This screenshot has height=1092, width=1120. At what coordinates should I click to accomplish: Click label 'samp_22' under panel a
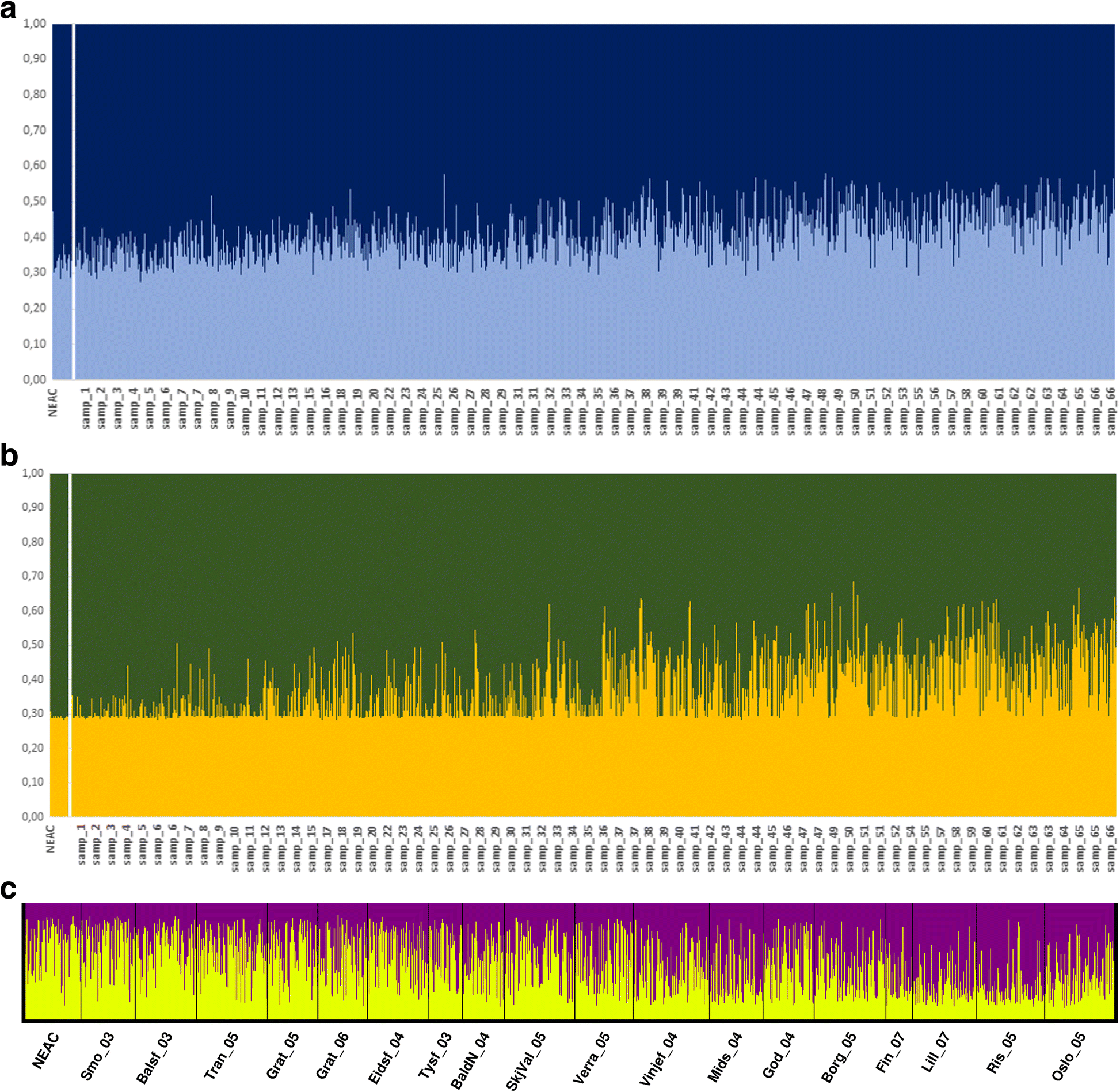point(391,411)
